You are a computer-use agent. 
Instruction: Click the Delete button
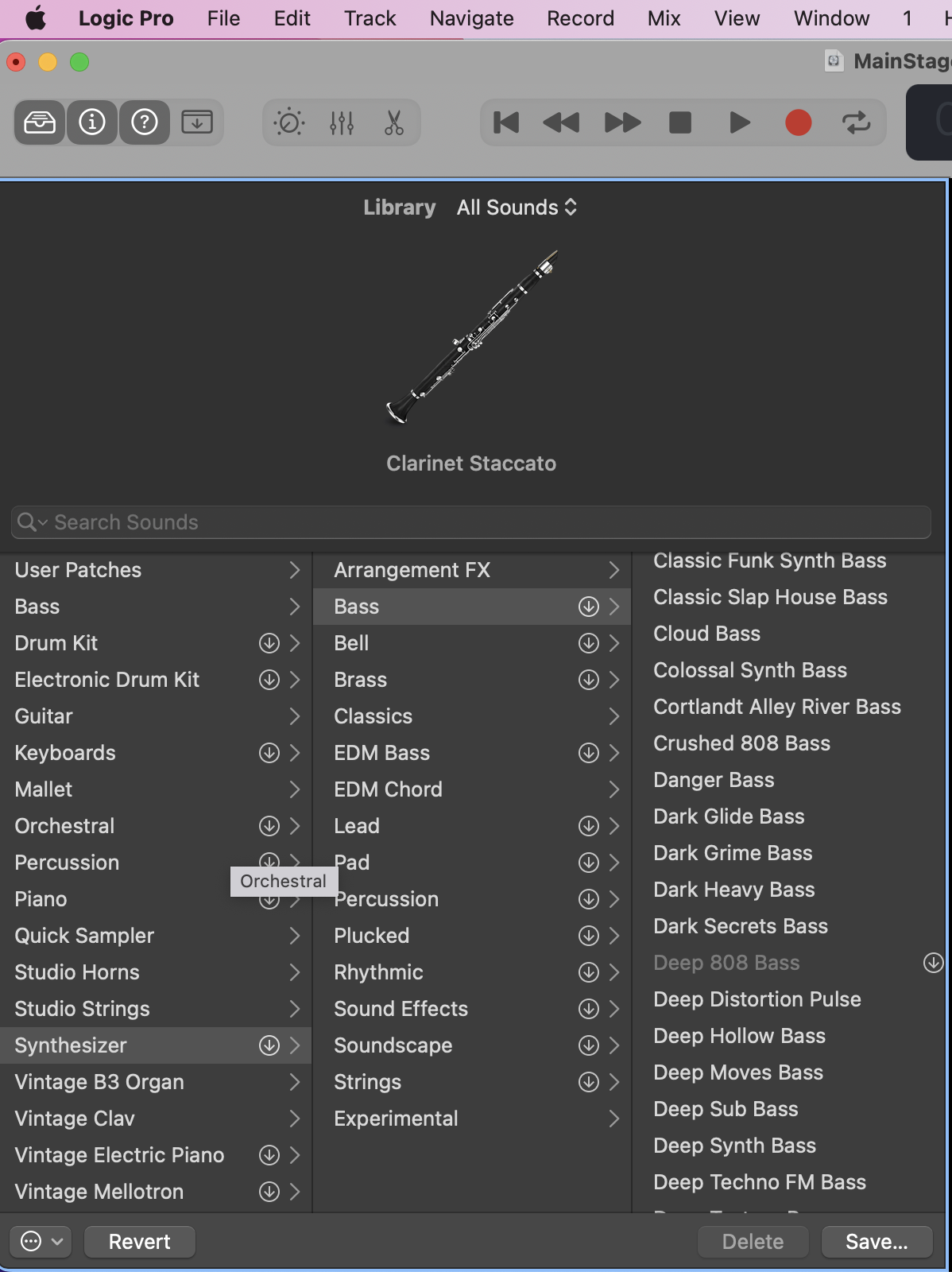pos(753,1242)
